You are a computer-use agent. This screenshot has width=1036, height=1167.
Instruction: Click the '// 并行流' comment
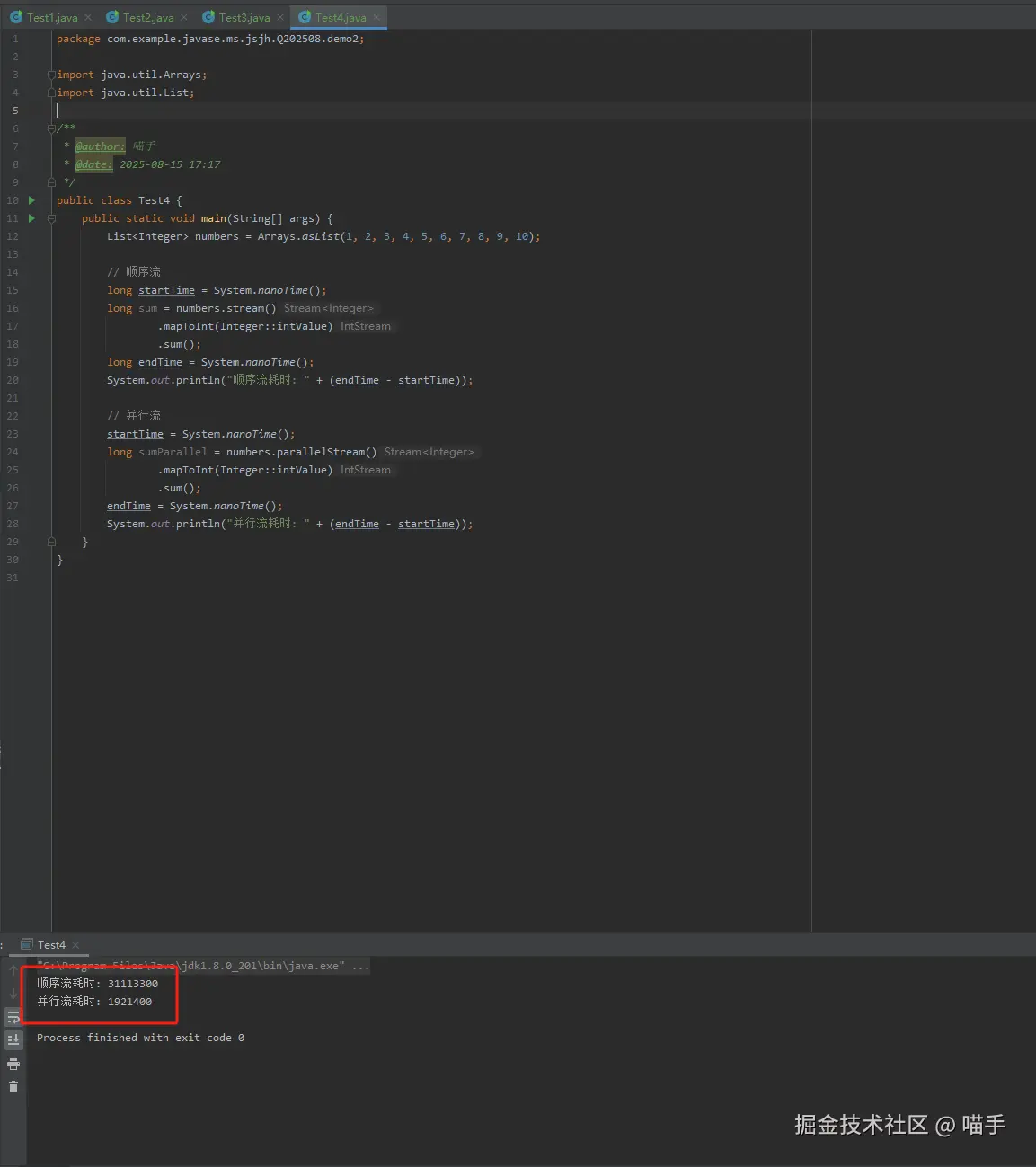click(x=134, y=416)
